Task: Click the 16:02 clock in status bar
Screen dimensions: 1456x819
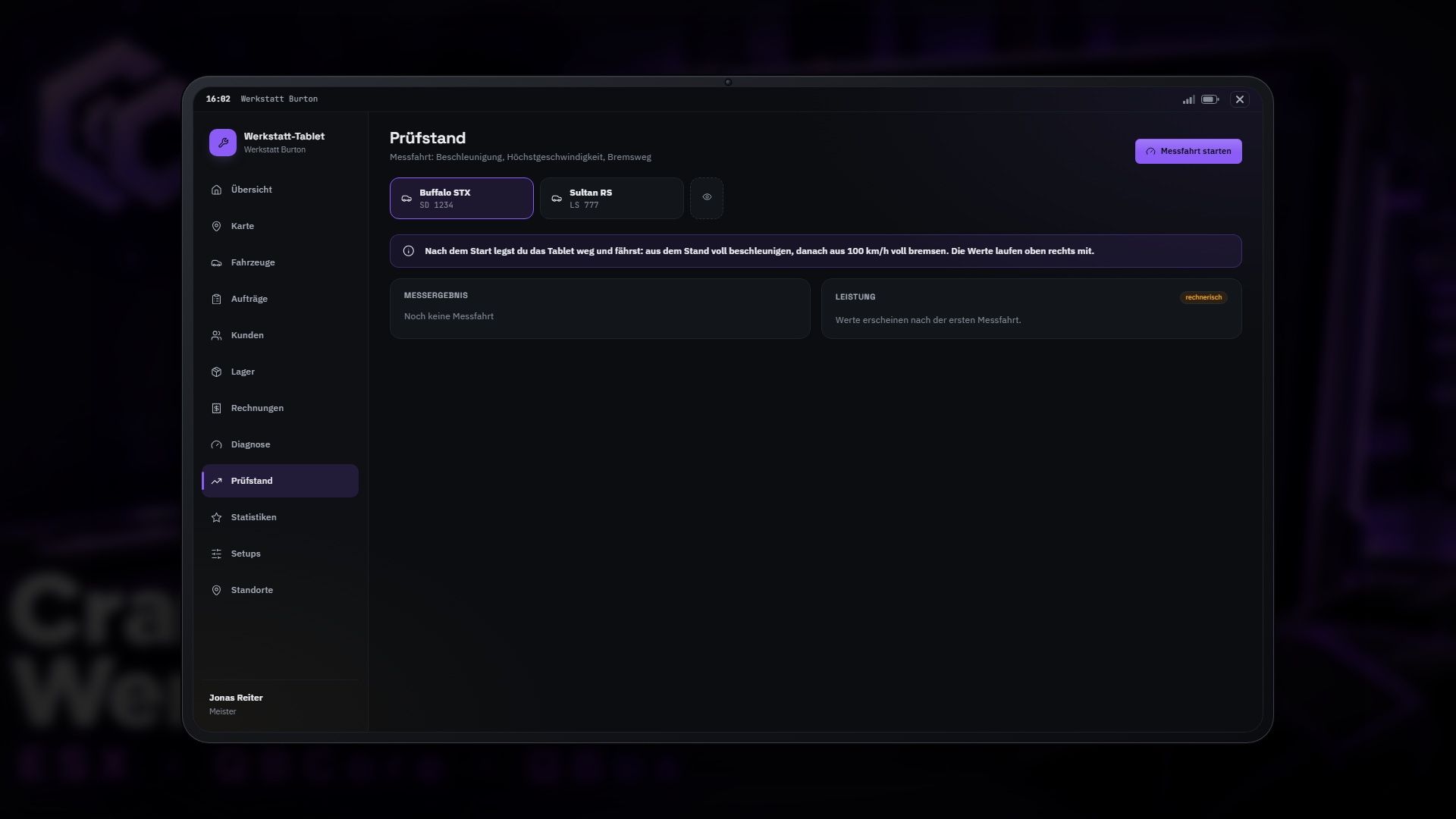Action: (x=218, y=99)
